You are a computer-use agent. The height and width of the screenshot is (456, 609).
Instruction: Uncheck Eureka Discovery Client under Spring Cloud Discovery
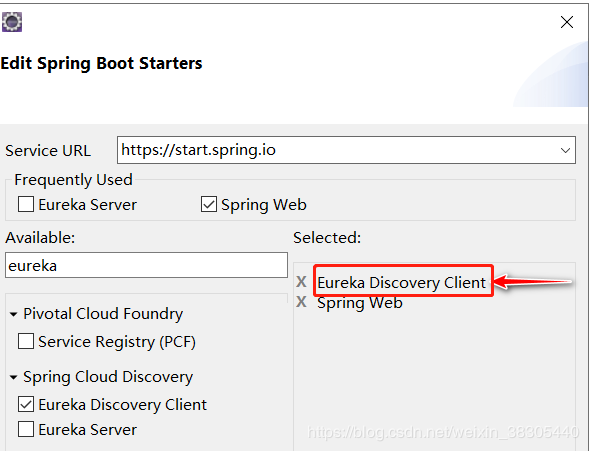click(x=26, y=404)
